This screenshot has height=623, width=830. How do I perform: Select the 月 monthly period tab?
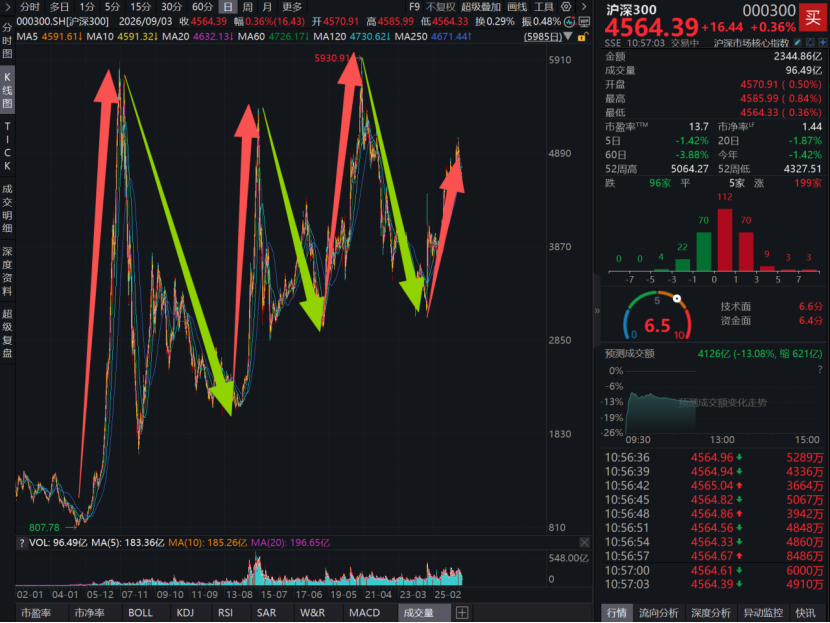point(267,7)
